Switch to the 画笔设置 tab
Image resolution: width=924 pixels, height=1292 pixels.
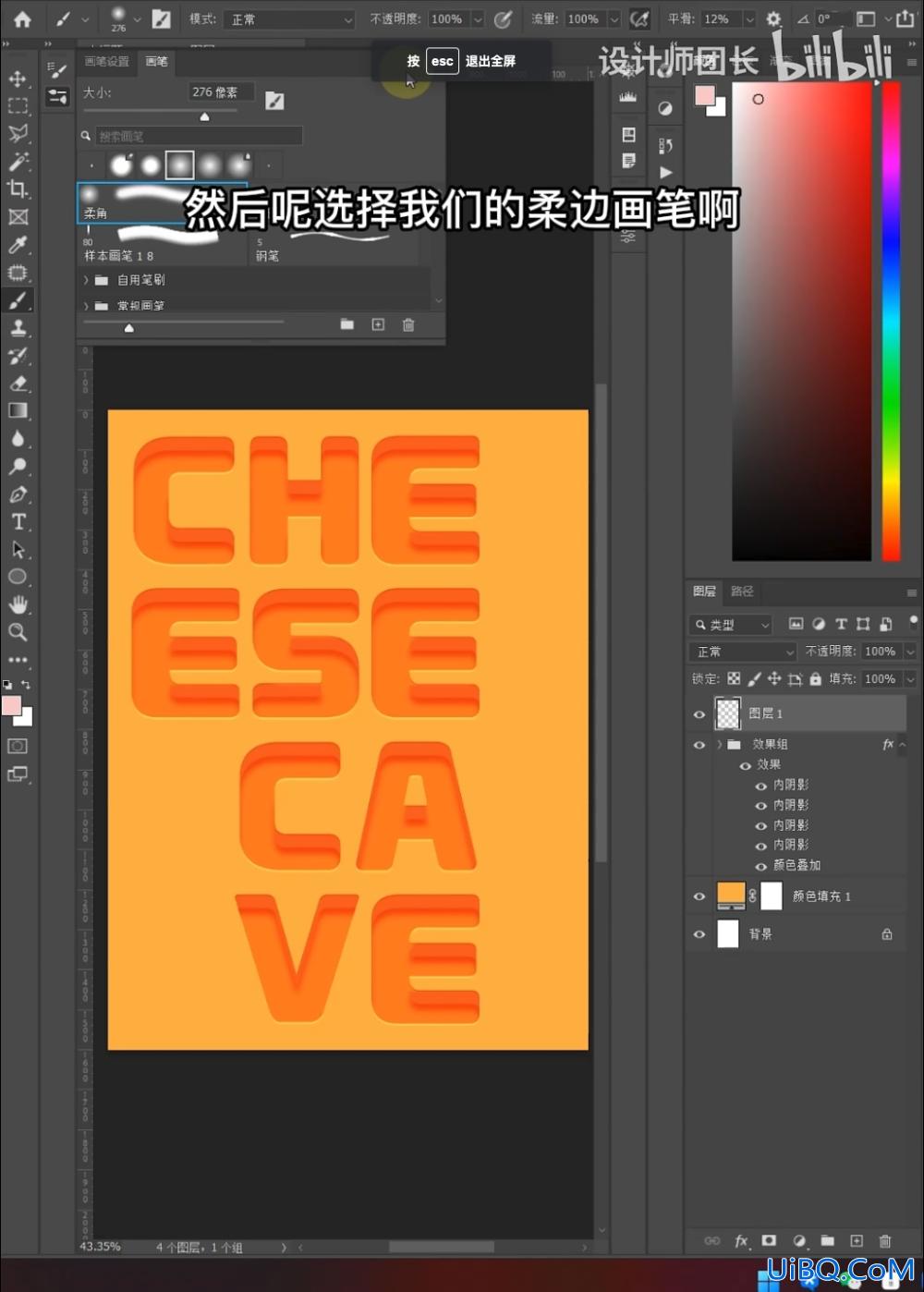coord(107,62)
